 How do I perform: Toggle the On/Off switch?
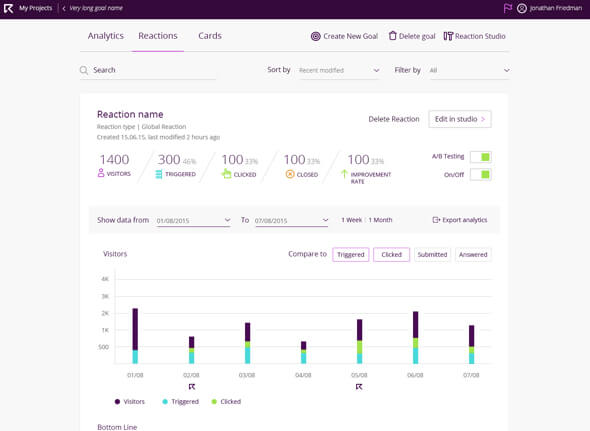coord(481,174)
